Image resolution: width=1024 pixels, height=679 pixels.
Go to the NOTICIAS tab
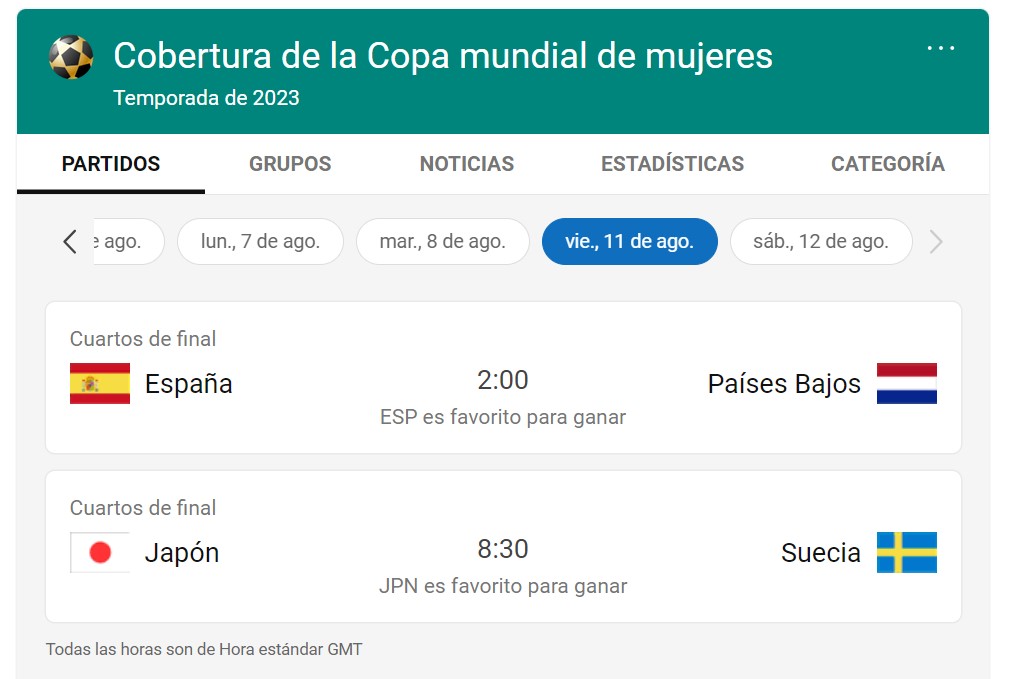click(467, 164)
